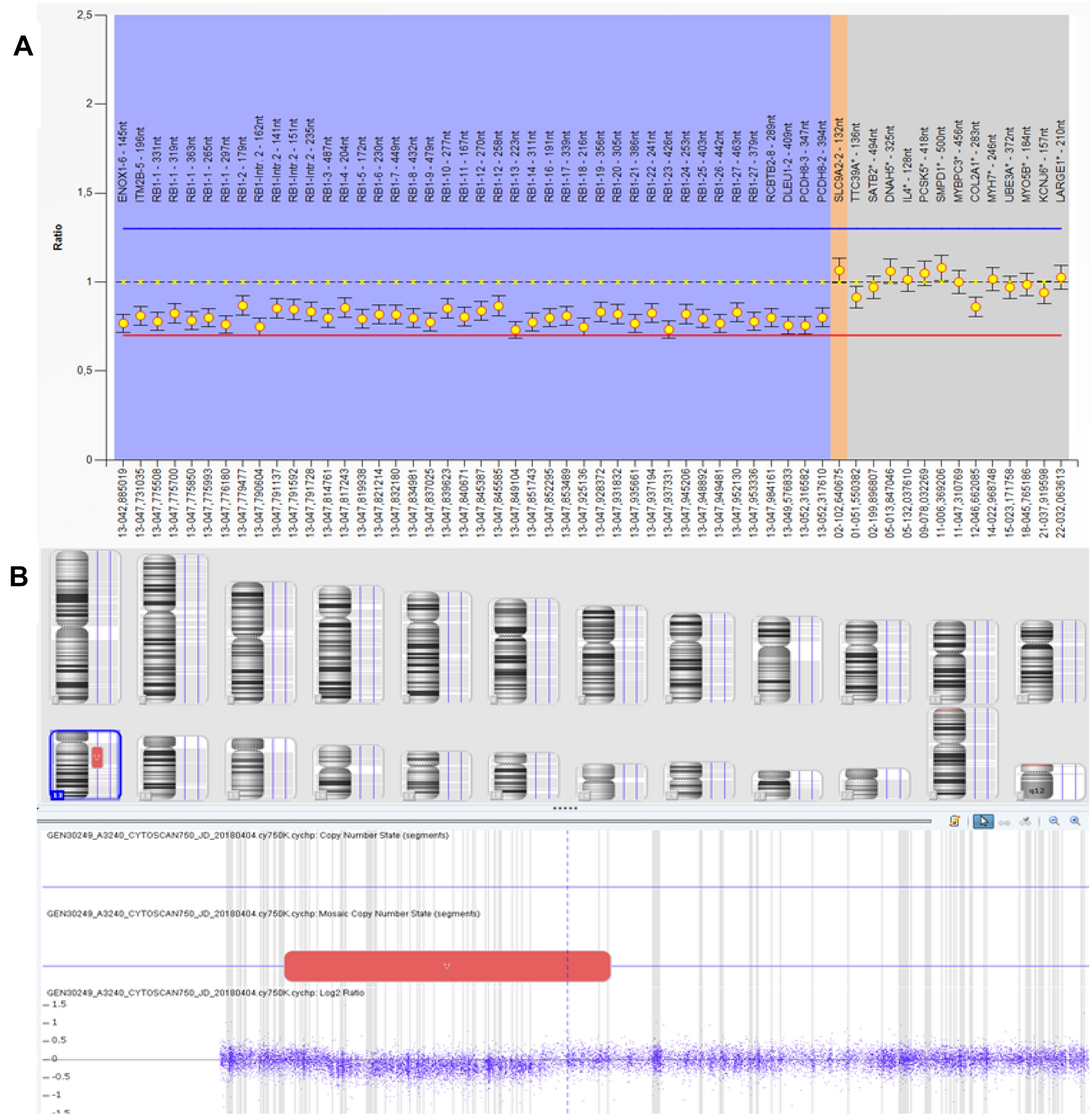The width and height of the screenshot is (1092, 1117).
Task: Select the chromosome 15 ideogram thumbnail
Action: [260, 769]
